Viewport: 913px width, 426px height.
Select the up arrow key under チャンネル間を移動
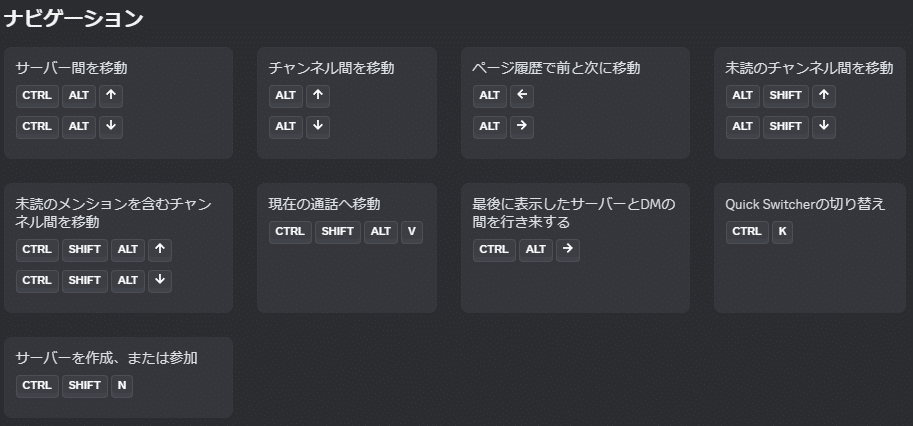(318, 96)
